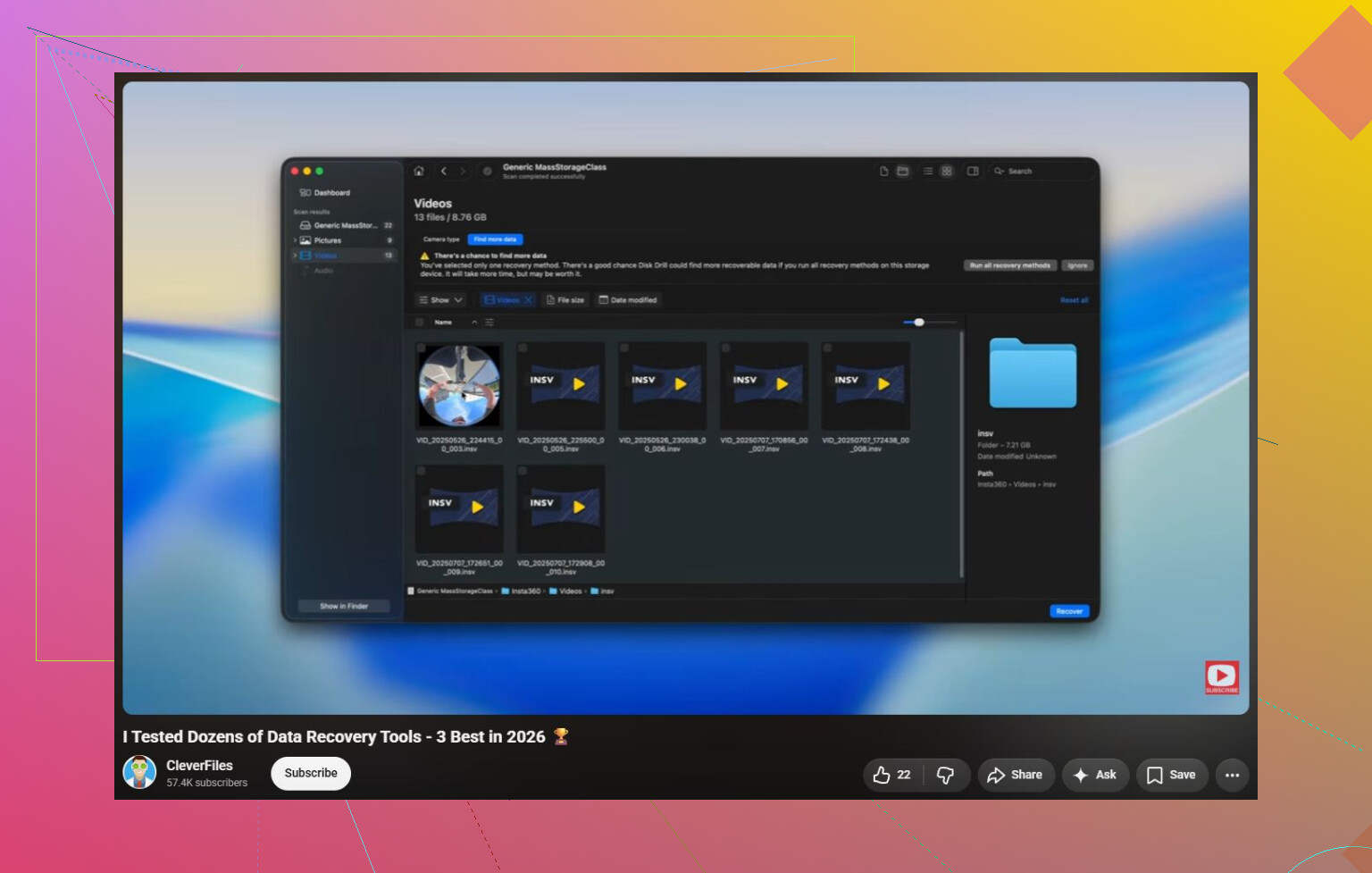
Task: Select the fisheye preview video thumbnail
Action: coord(459,386)
